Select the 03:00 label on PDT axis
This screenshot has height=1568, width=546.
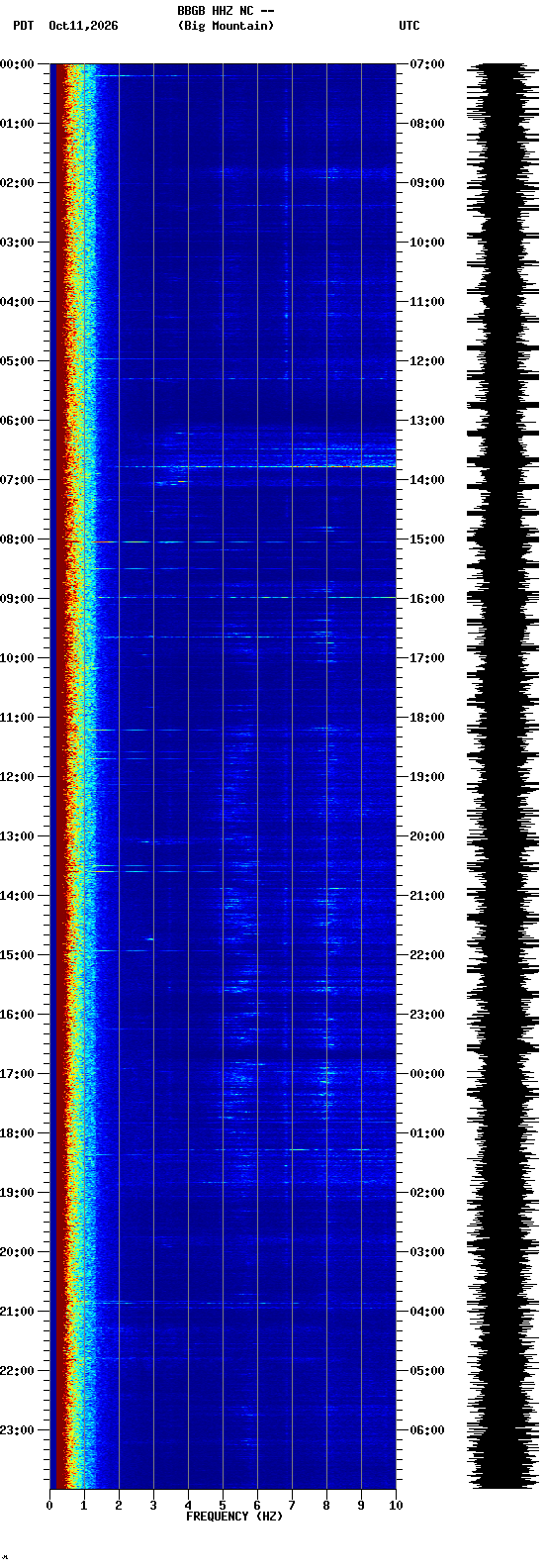[x=17, y=243]
